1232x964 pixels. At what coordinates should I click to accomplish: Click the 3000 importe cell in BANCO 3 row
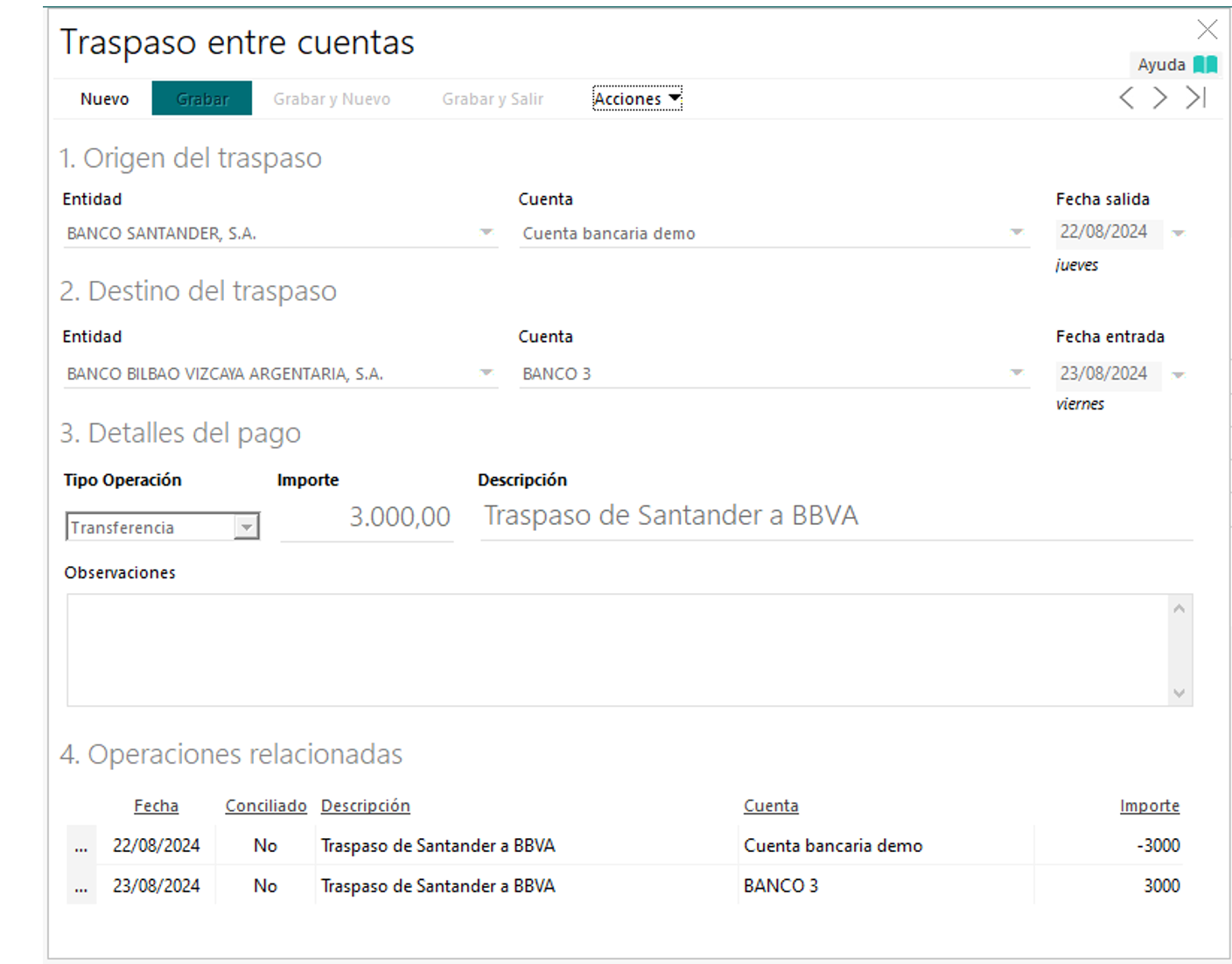pos(1108,886)
